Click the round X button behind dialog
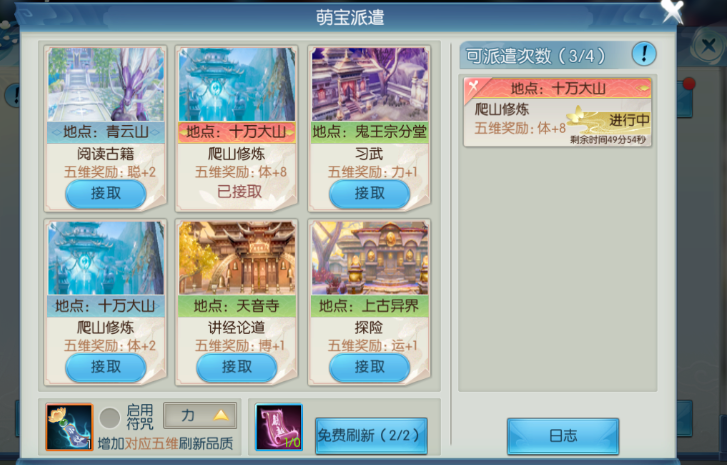The height and width of the screenshot is (465, 727). pos(708,46)
